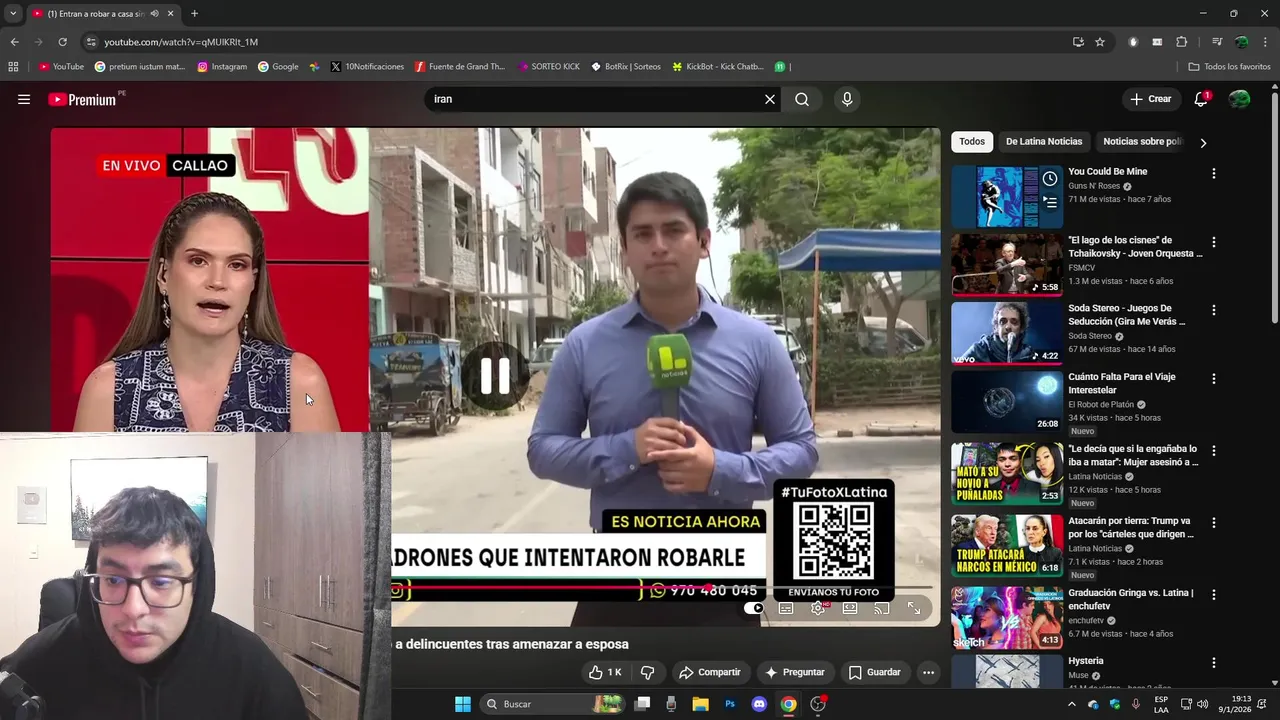This screenshot has height=720, width=1280.
Task: Select the Noticias sobre política chip
Action: 1142,142
